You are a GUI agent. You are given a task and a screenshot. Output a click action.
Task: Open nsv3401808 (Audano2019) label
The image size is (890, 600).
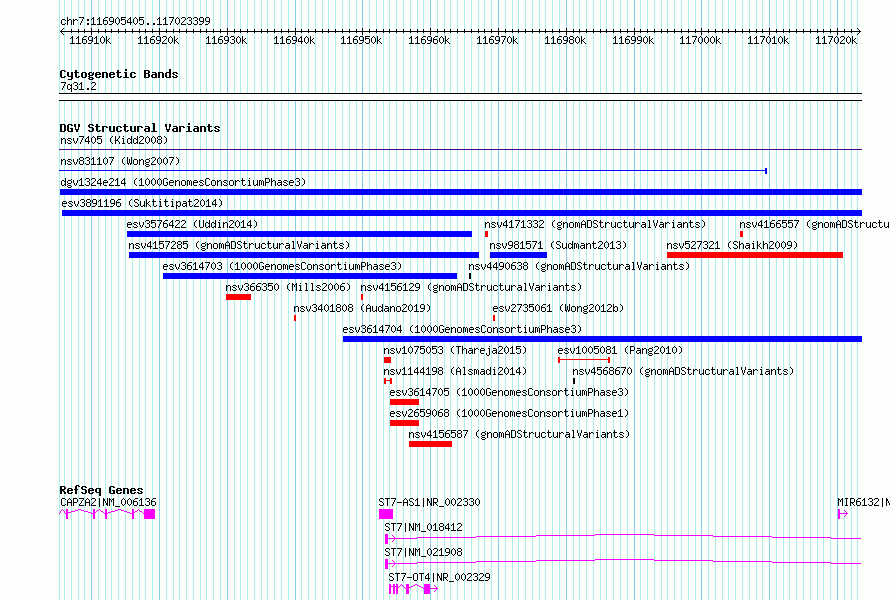[362, 308]
